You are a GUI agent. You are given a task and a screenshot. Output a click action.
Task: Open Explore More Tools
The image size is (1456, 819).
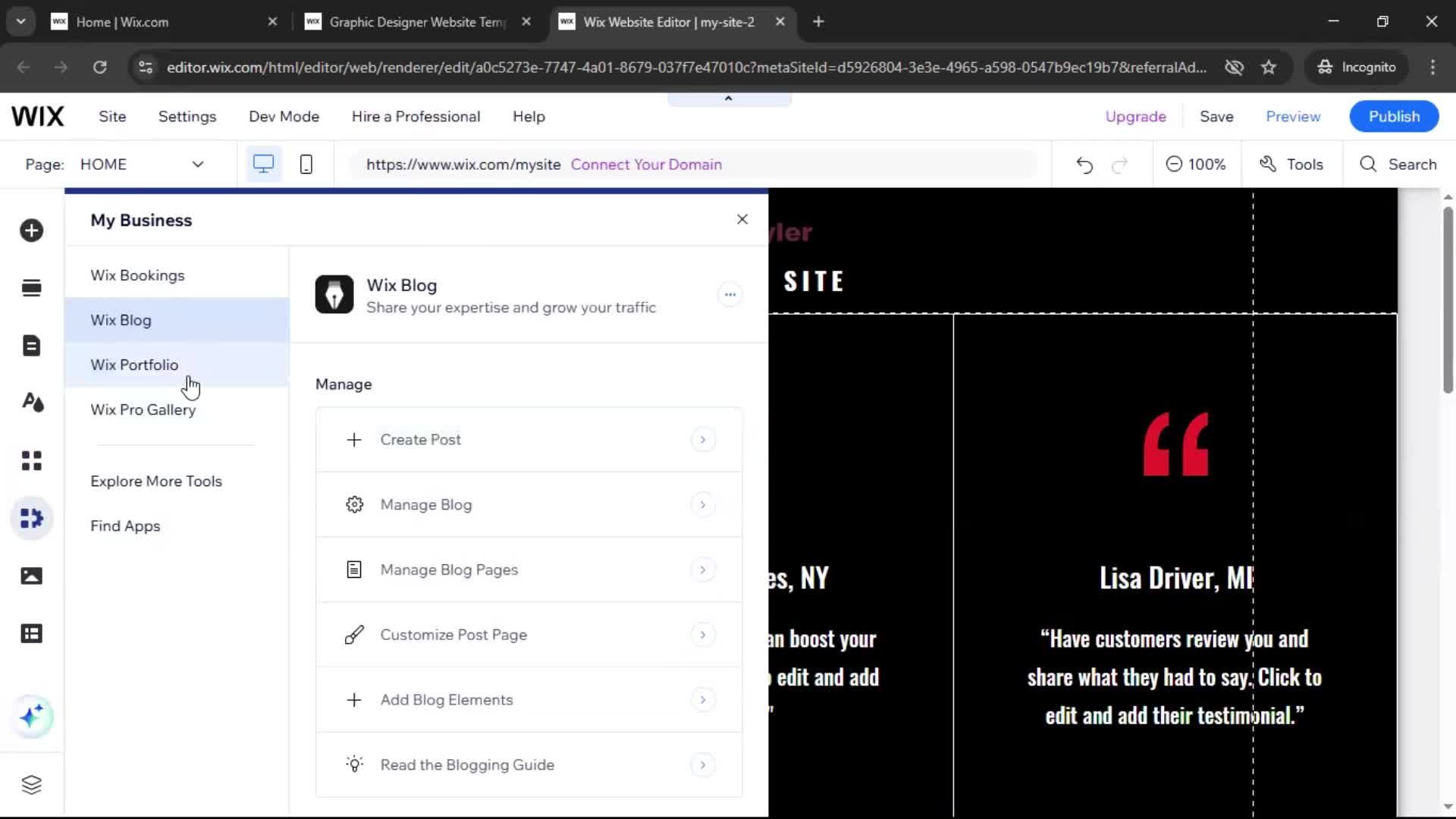[x=156, y=482]
